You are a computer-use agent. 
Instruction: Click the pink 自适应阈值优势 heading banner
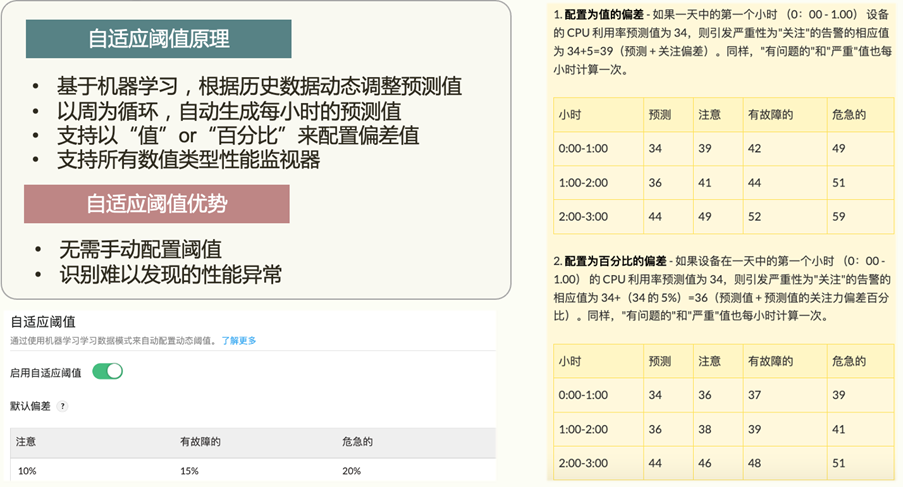pyautogui.click(x=157, y=204)
